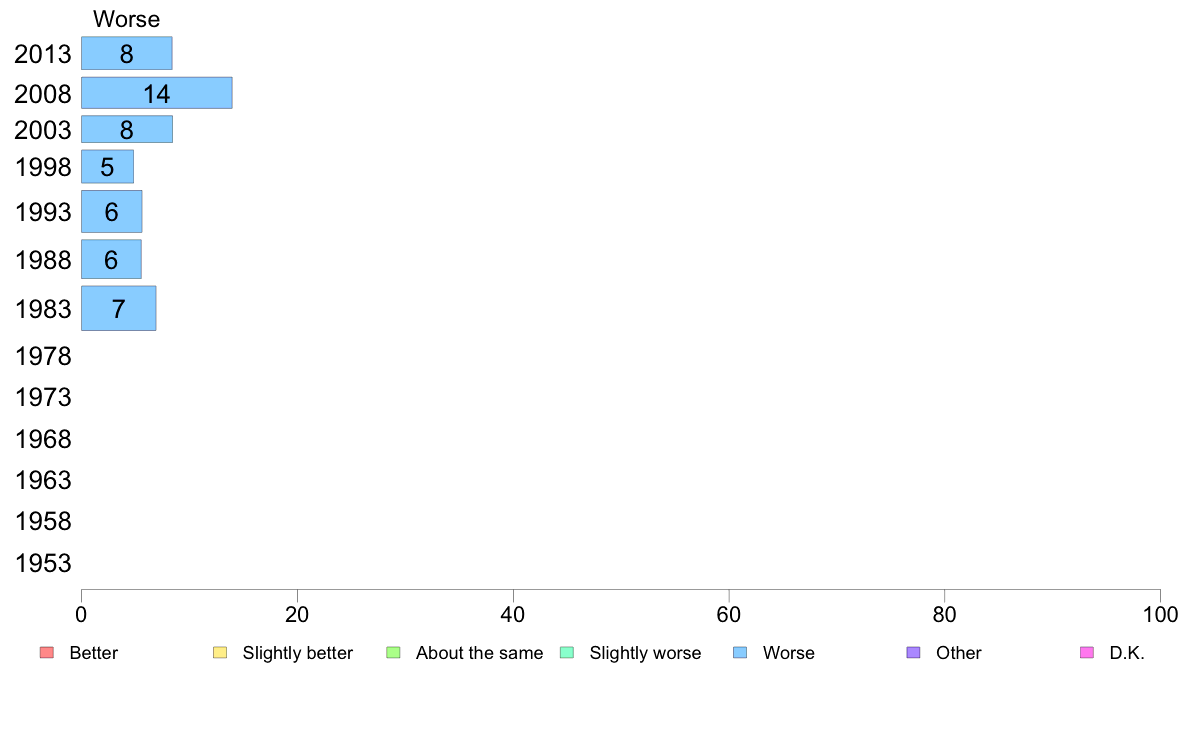Click the Slightly better yellow legend swatch
This screenshot has width=1188, height=736.
(x=220, y=653)
